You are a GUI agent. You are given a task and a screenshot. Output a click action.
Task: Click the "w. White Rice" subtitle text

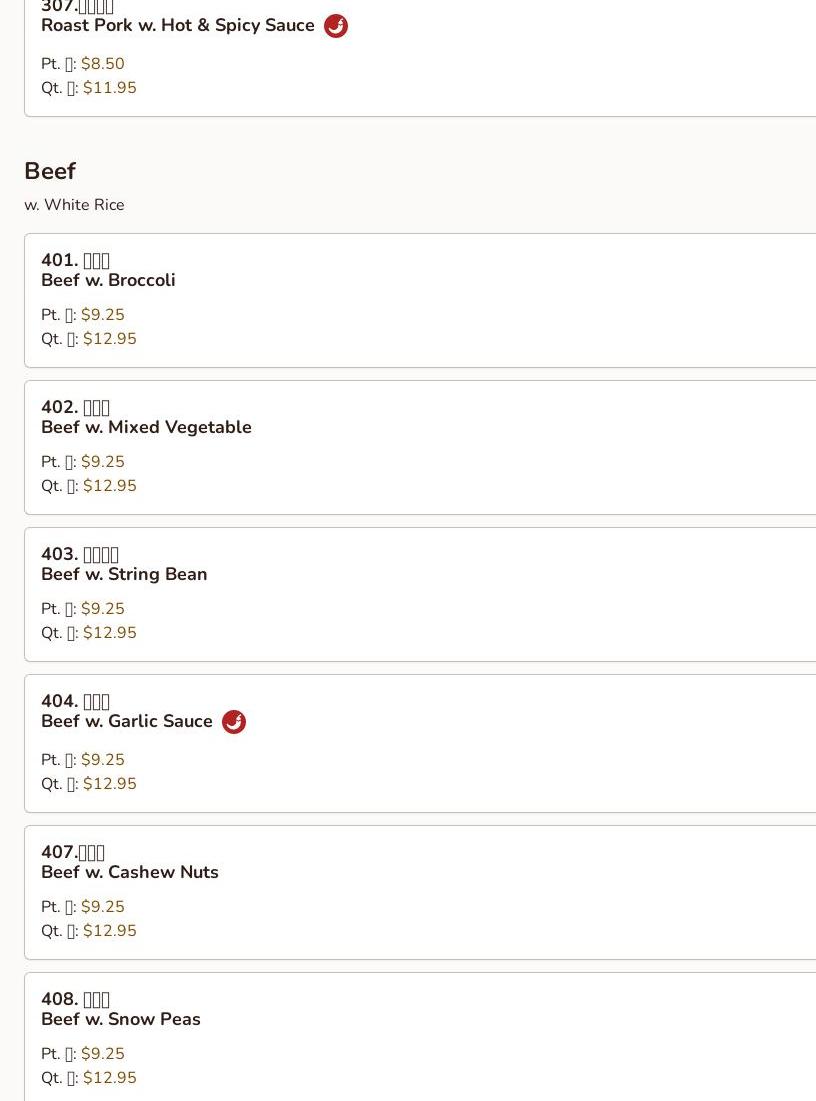point(74,205)
